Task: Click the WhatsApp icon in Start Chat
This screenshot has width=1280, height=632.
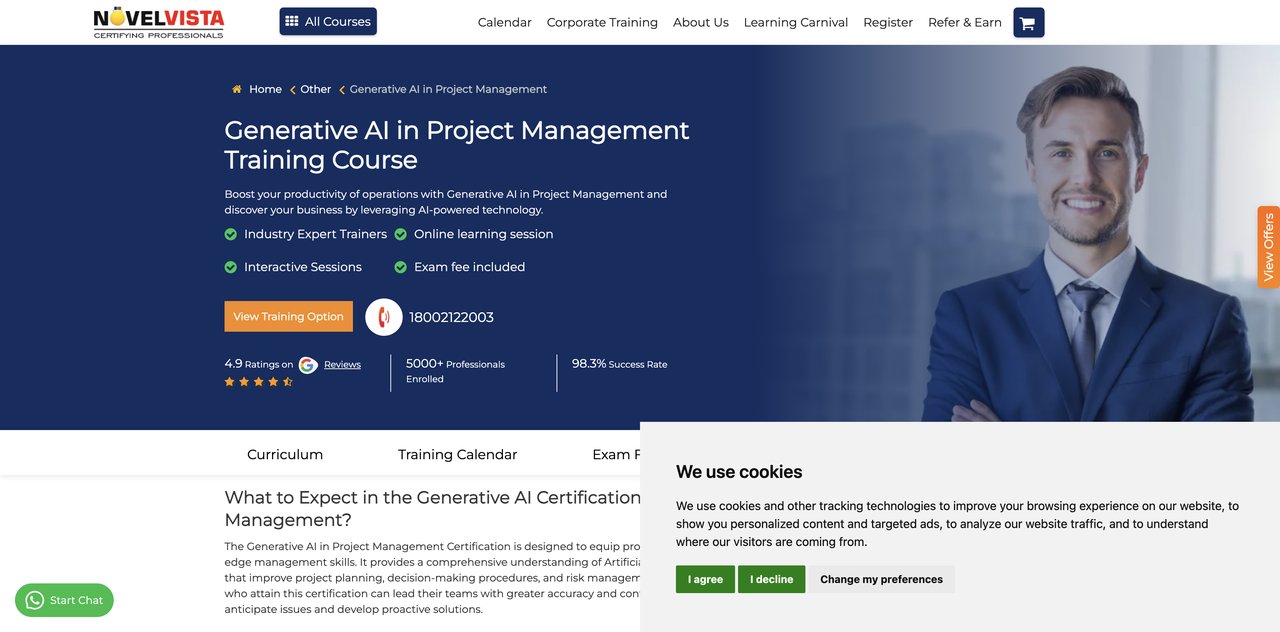Action: 35,600
